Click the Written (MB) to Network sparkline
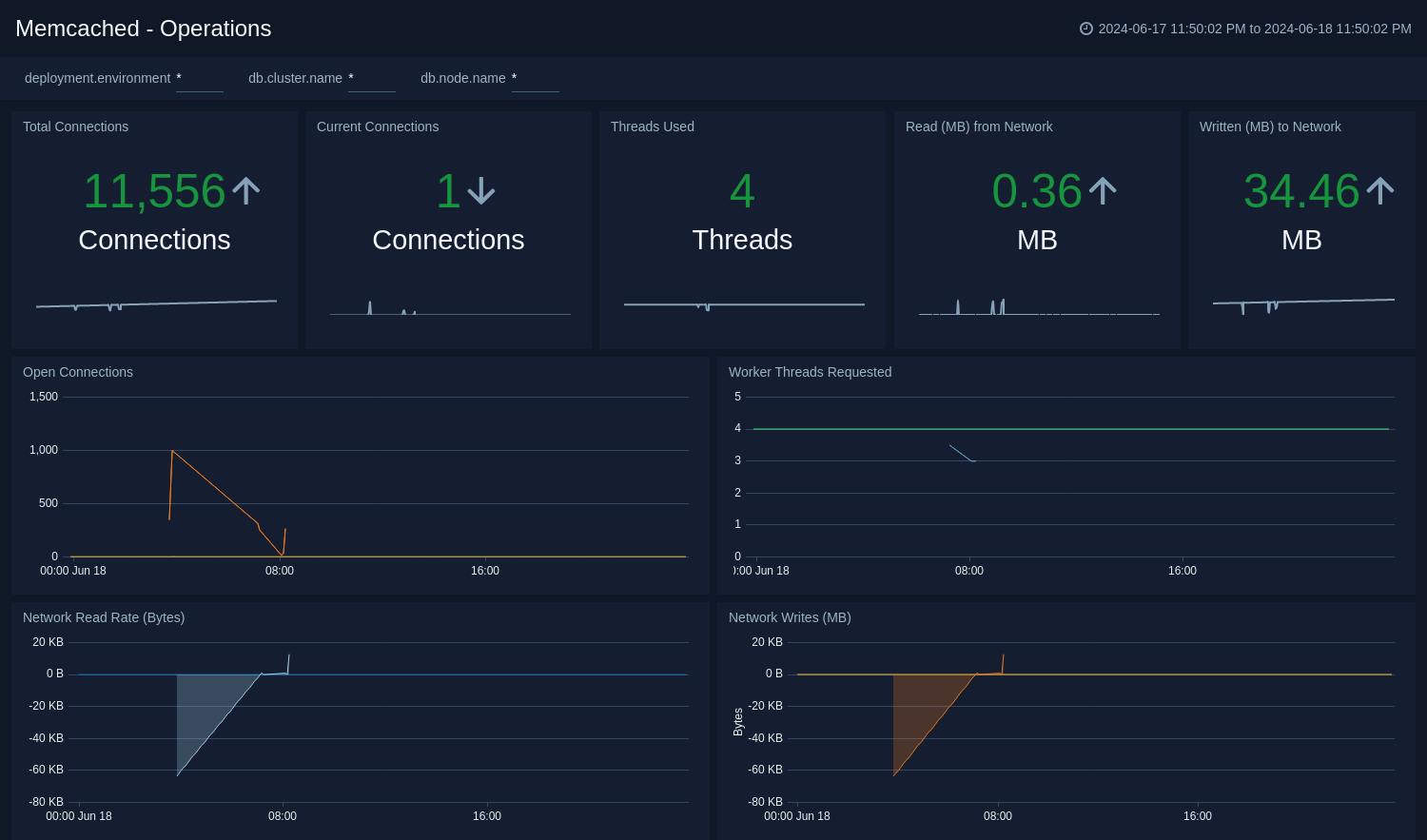The image size is (1427, 840). pyautogui.click(x=1303, y=304)
